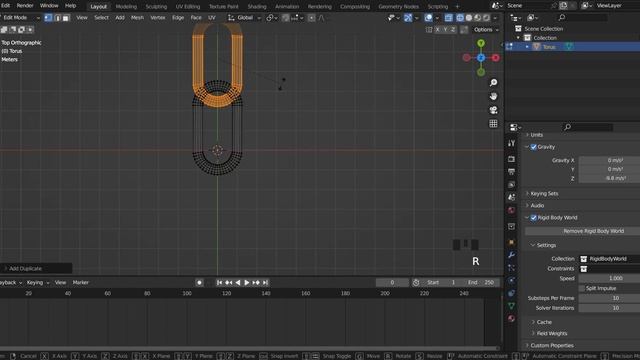This screenshot has width=640, height=360.
Task: Expand the Audio panel
Action: [x=537, y=205]
